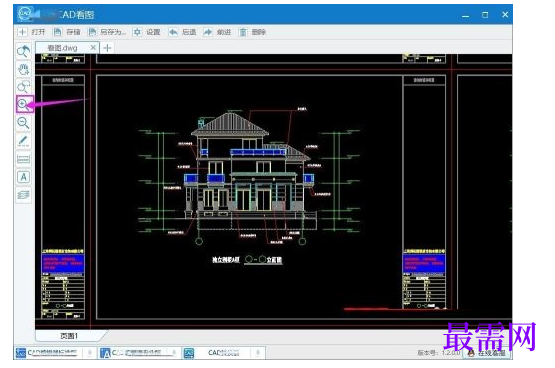Open 设置 (Settings) gear icon
Screen dimensions: 555x368
[x=137, y=32]
